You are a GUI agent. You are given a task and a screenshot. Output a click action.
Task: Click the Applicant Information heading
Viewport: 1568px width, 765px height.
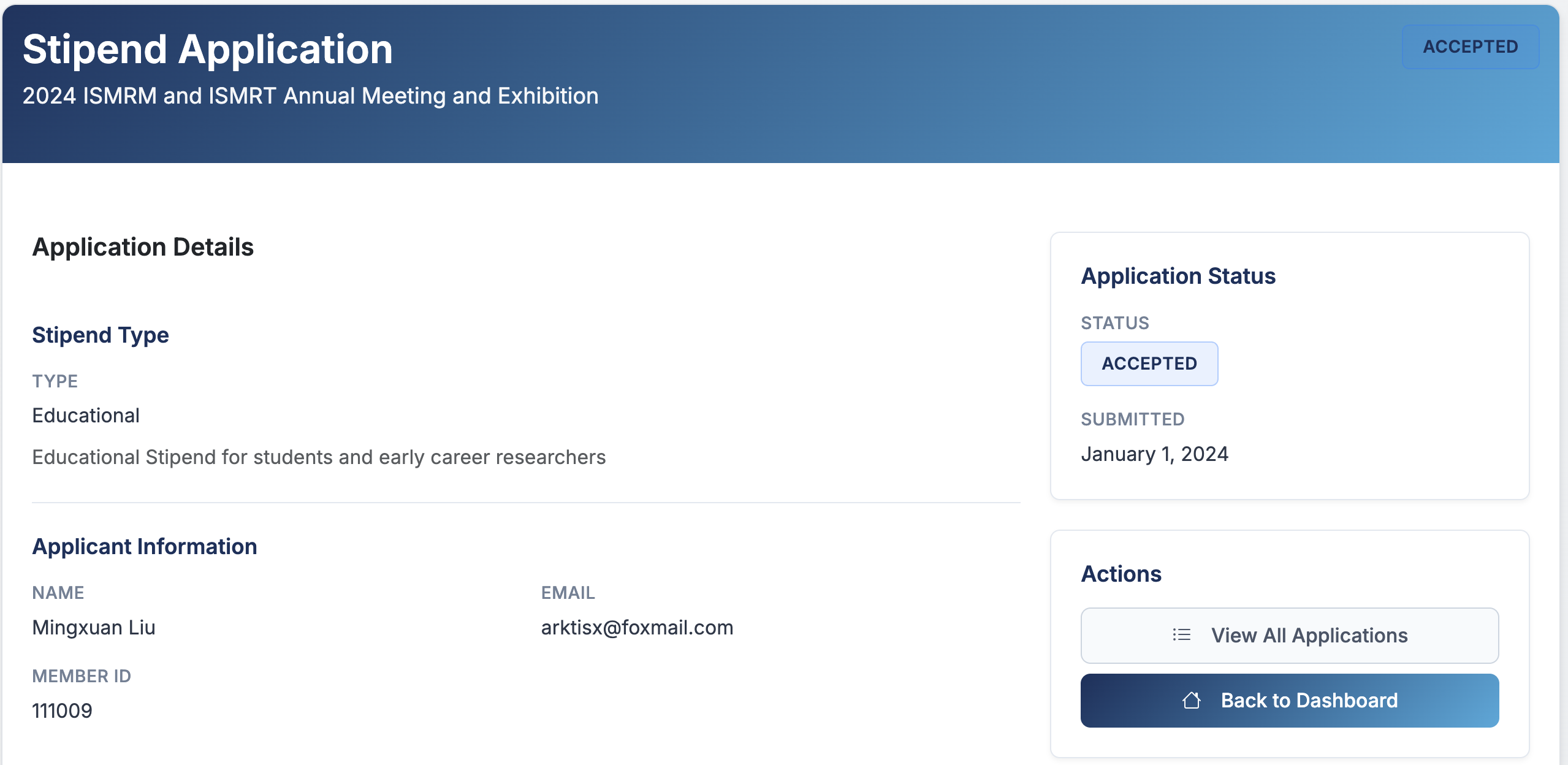[x=145, y=546]
